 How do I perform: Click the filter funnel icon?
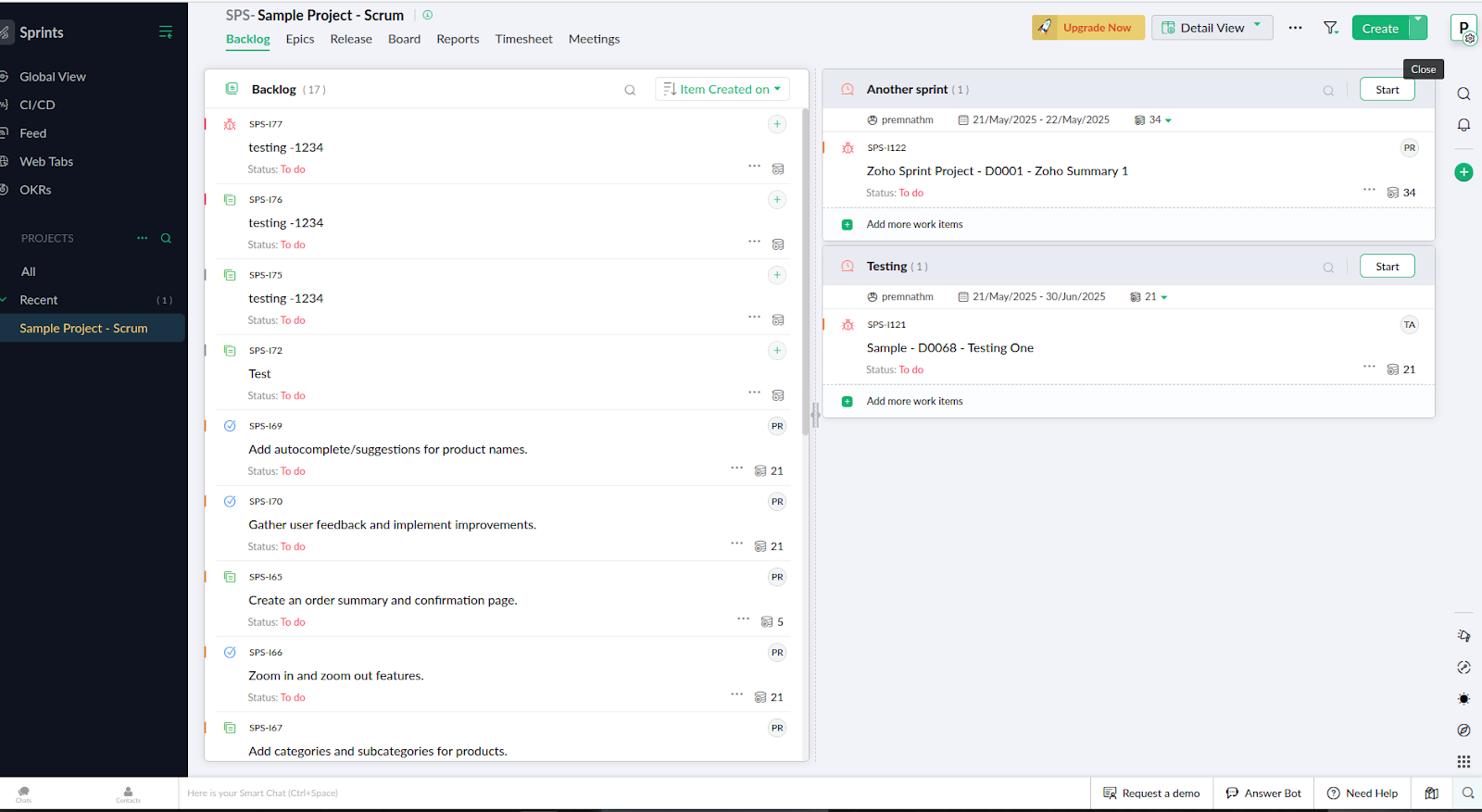1330,28
